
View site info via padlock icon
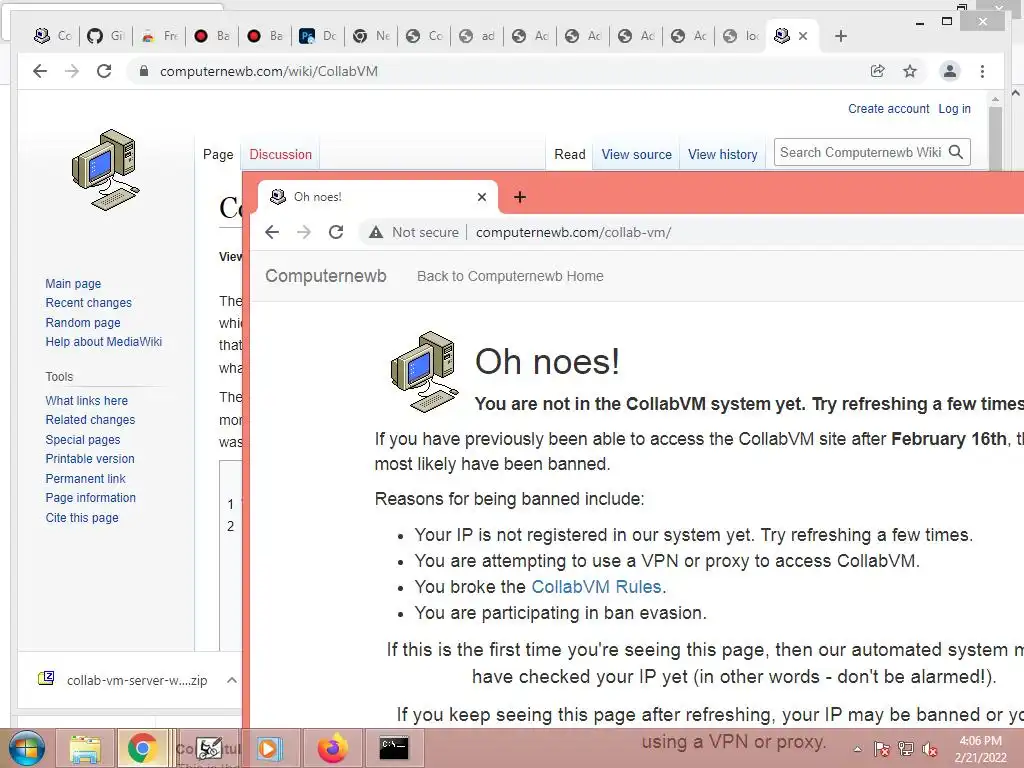point(144,71)
